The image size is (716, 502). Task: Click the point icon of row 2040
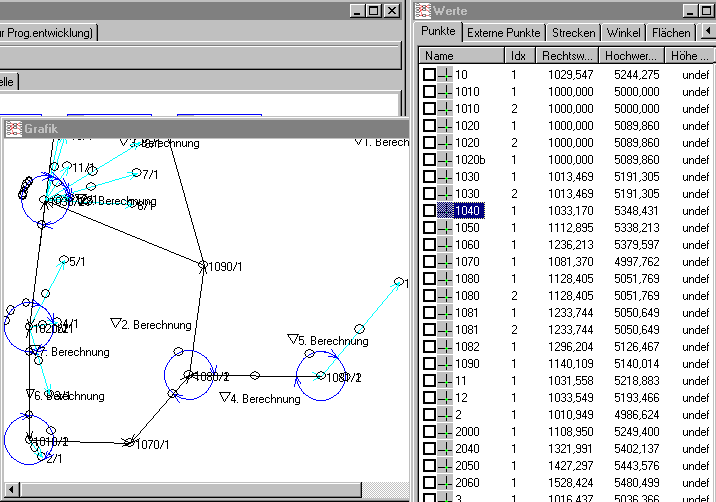click(445, 449)
